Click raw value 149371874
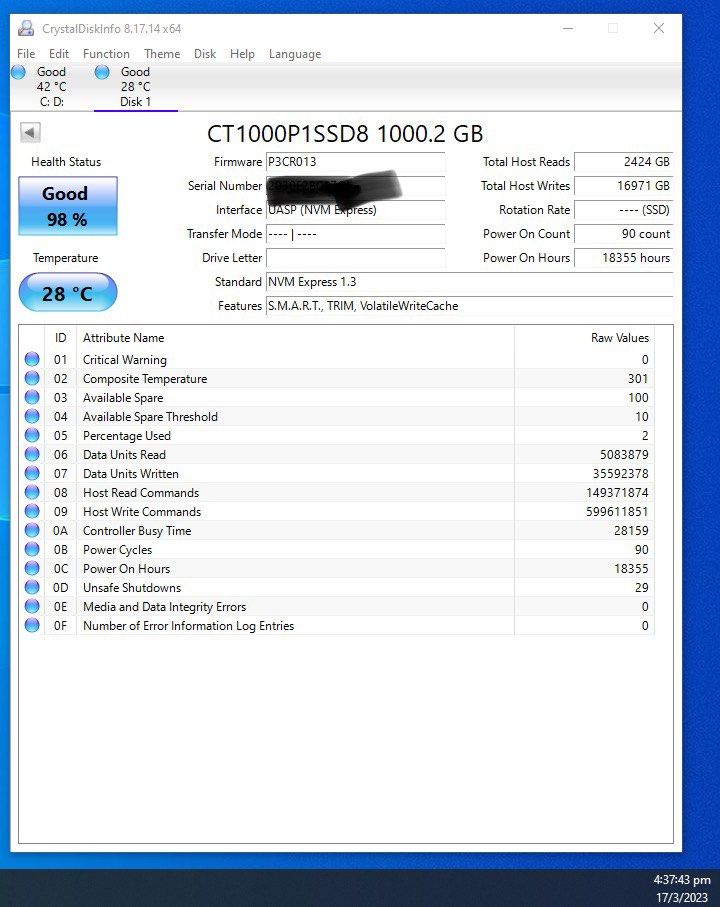This screenshot has height=907, width=720. 617,493
